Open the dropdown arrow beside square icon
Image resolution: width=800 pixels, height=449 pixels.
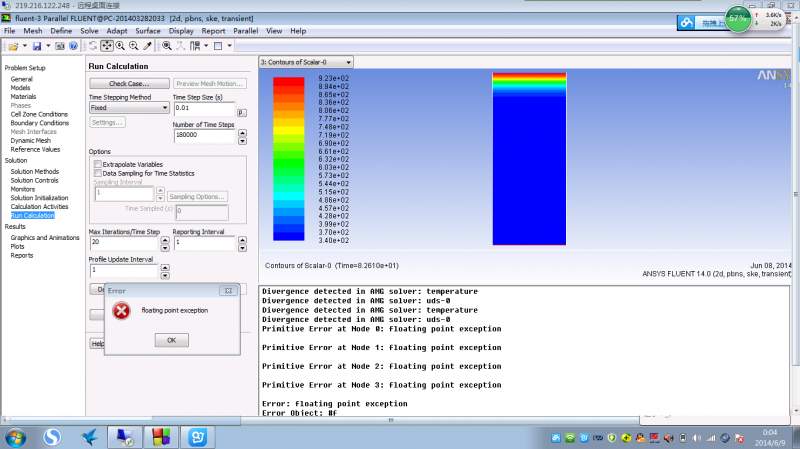(x=230, y=46)
